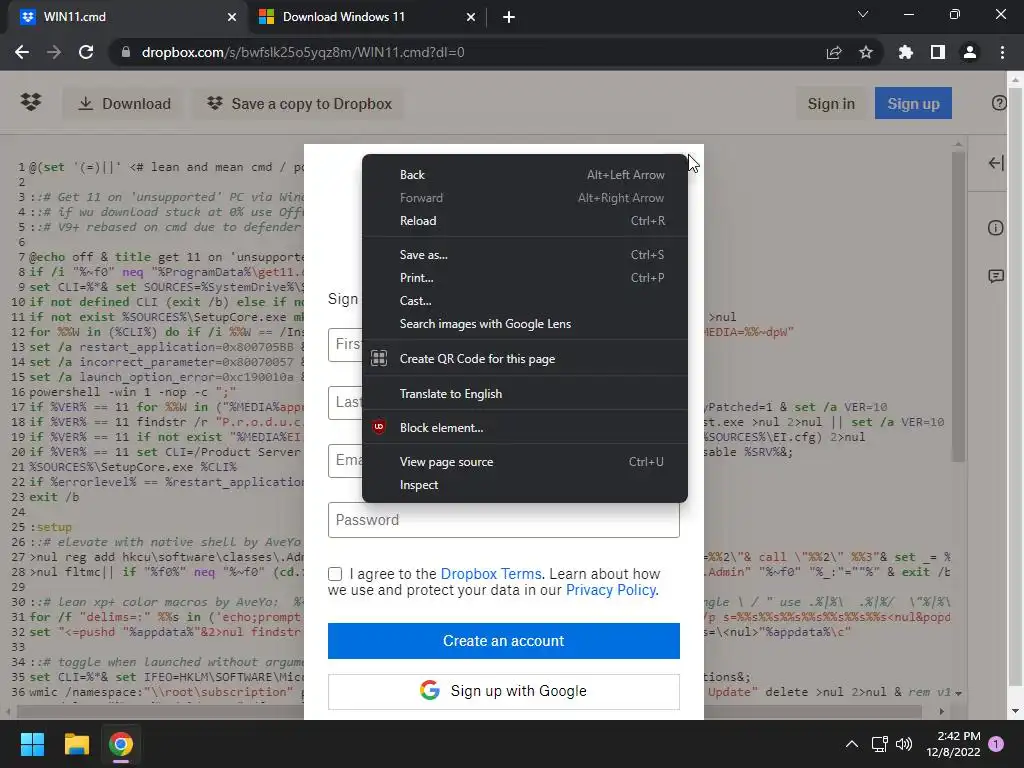Collapse the Dropbox sidebar arrow icon
This screenshot has height=768, width=1024.
(x=996, y=163)
